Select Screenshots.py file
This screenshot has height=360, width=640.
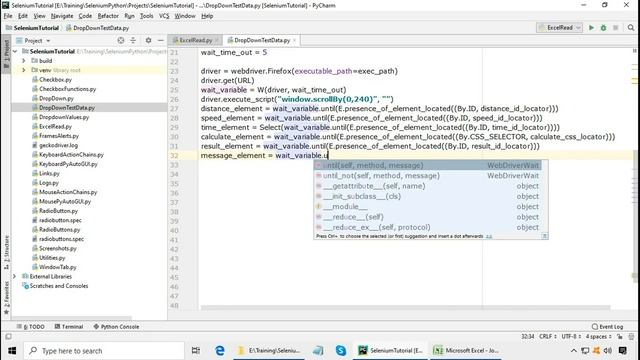[x=54, y=249]
